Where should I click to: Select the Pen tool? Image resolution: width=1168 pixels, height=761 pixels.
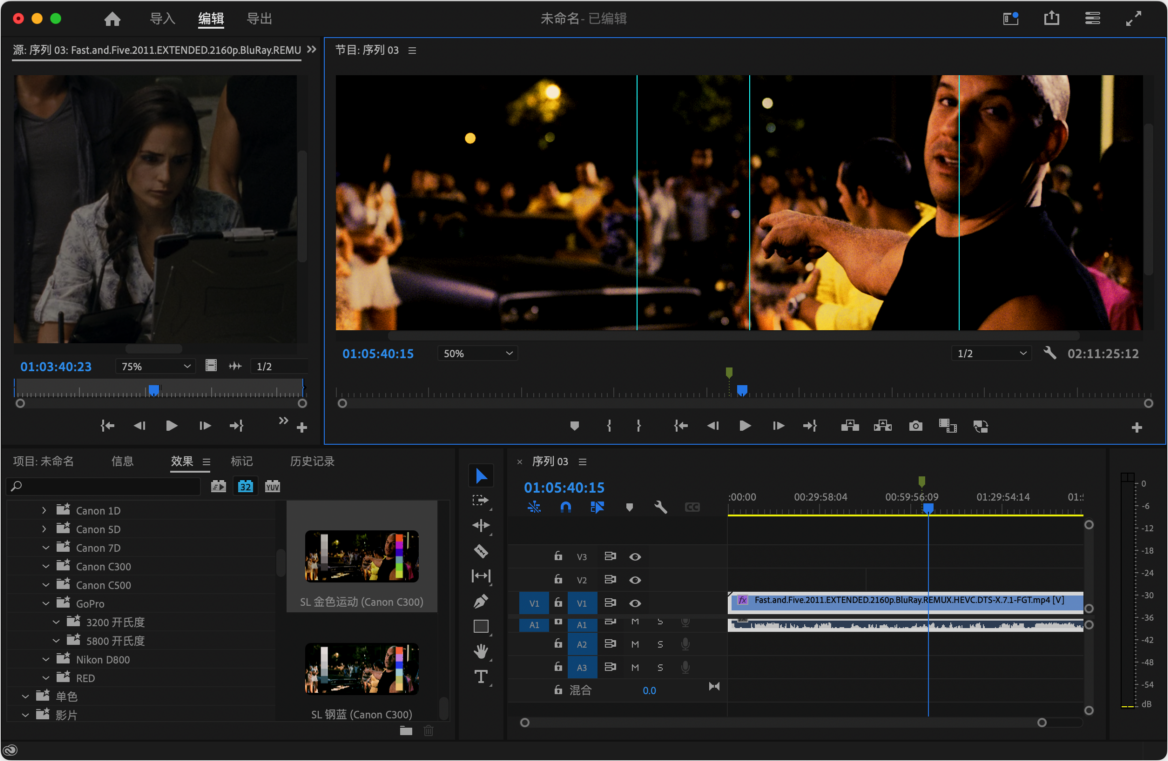point(481,601)
